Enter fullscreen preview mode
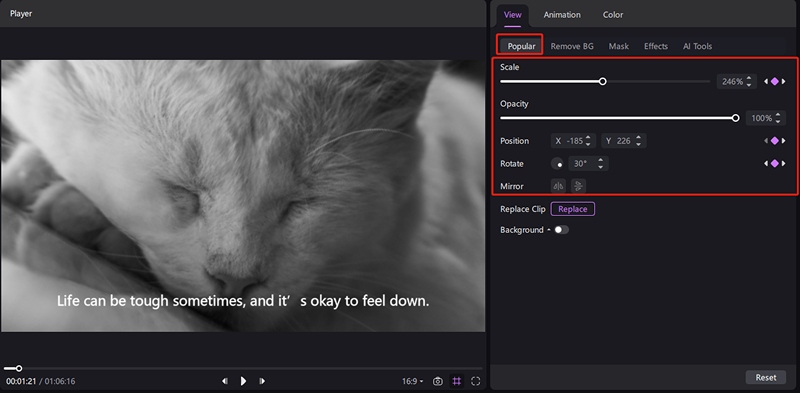The width and height of the screenshot is (800, 393). (476, 381)
